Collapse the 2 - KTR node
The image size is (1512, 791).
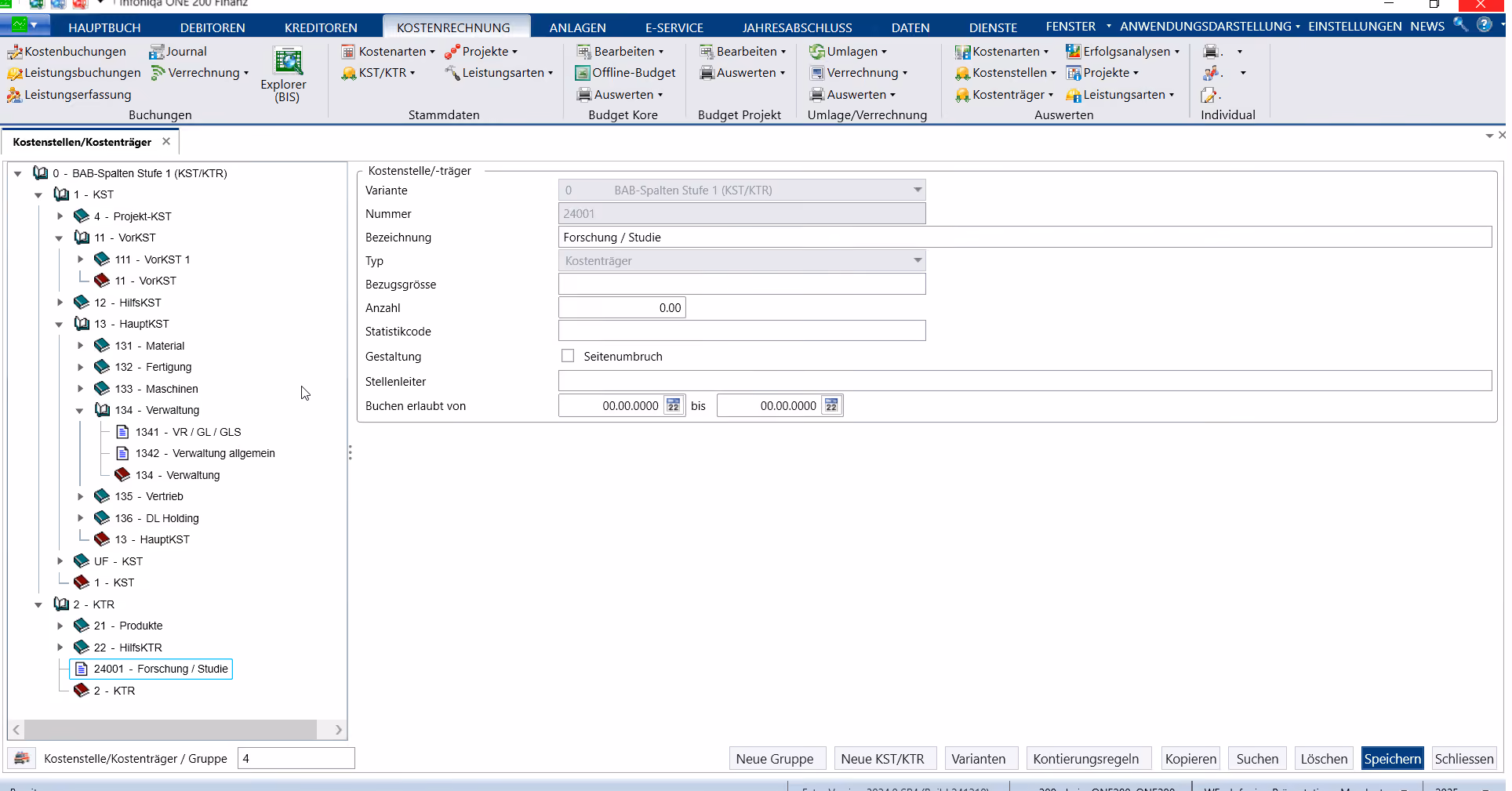tap(38, 604)
